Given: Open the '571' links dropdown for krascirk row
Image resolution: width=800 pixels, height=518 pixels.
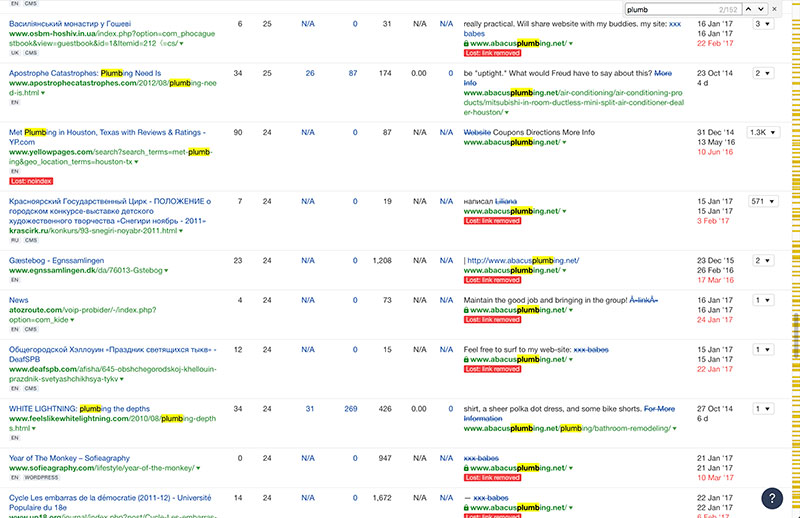Looking at the screenshot, I should click(x=763, y=201).
